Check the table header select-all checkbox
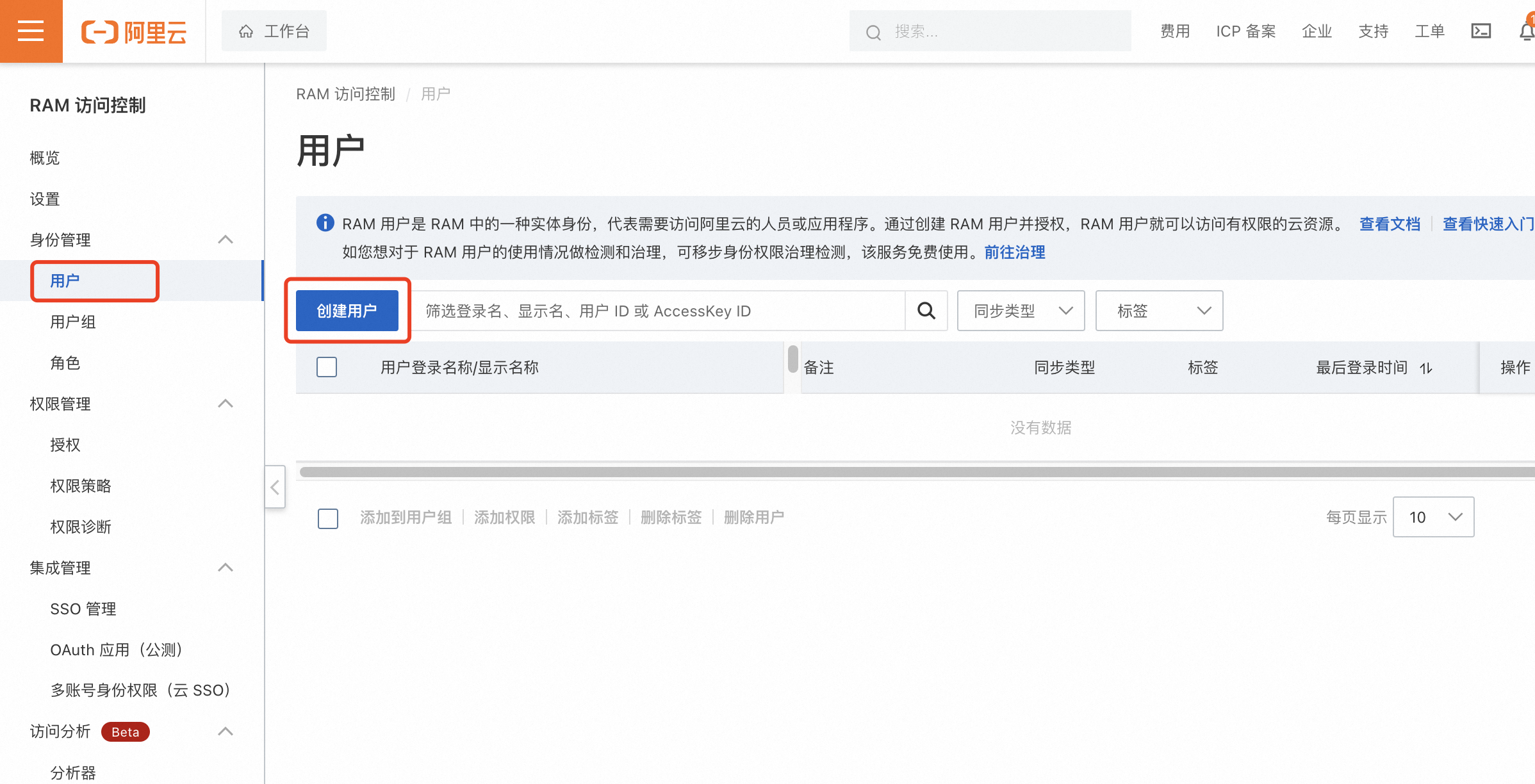 click(327, 367)
